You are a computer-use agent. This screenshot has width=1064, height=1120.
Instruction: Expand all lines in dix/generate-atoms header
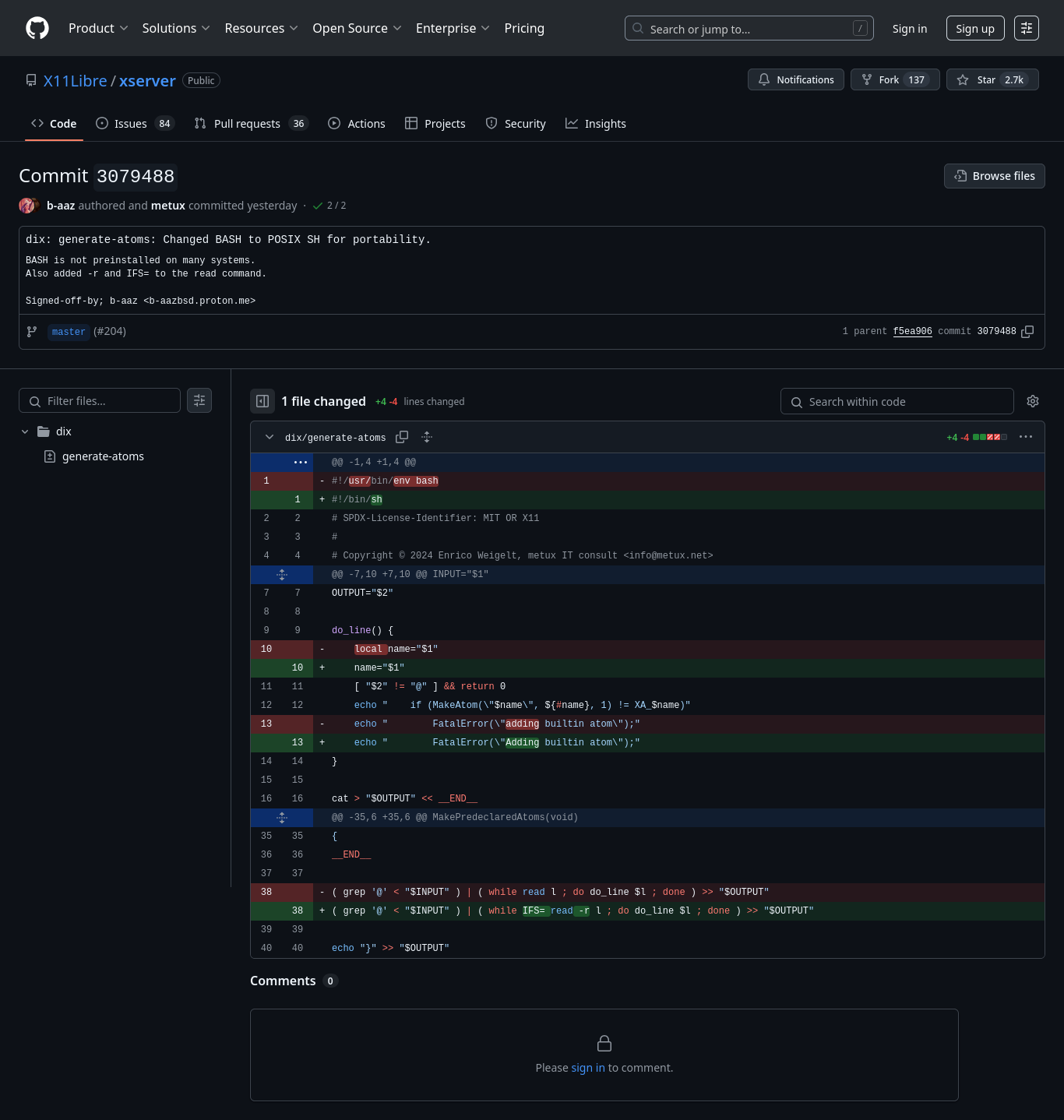427,437
